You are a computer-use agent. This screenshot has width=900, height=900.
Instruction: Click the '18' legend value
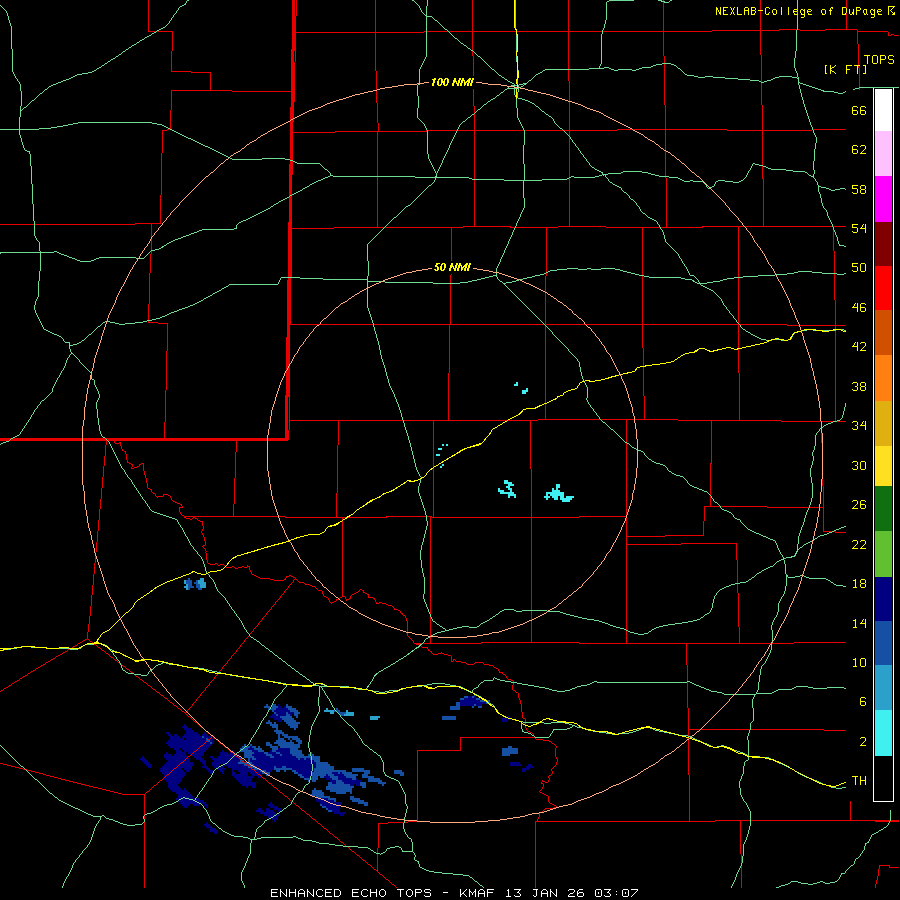[x=859, y=584]
